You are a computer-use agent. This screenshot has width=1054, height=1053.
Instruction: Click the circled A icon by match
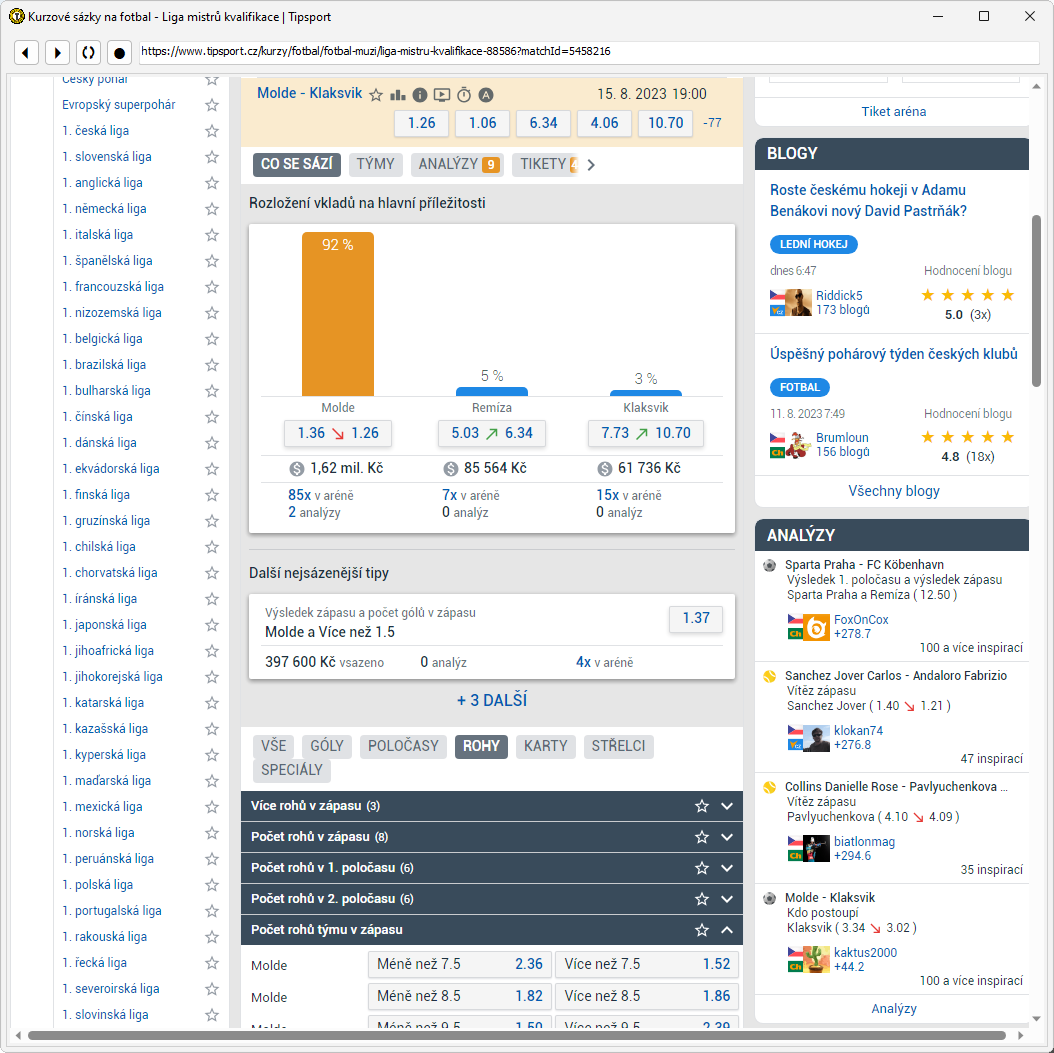click(x=486, y=95)
